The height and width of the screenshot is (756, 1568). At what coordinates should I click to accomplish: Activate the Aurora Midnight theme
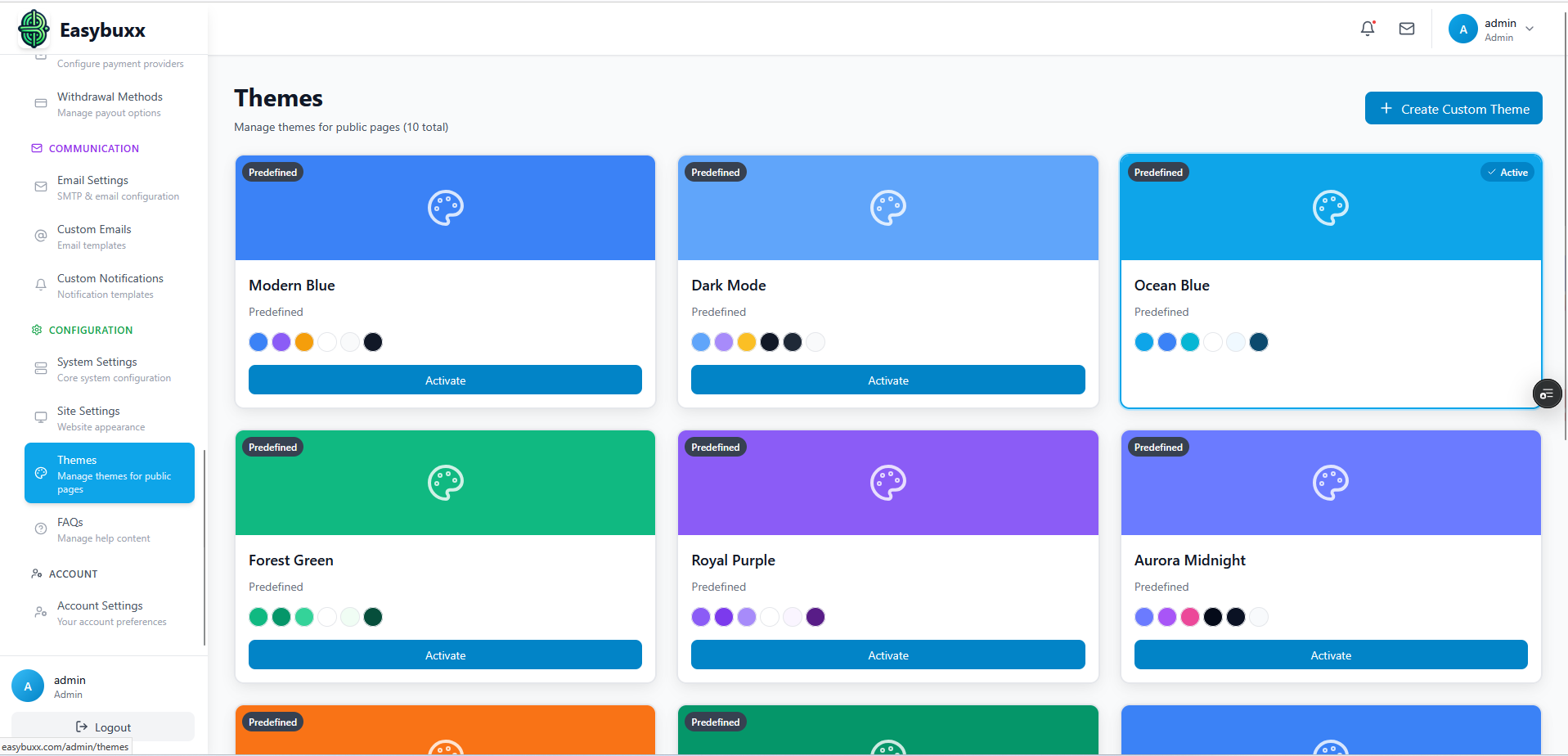click(1330, 655)
